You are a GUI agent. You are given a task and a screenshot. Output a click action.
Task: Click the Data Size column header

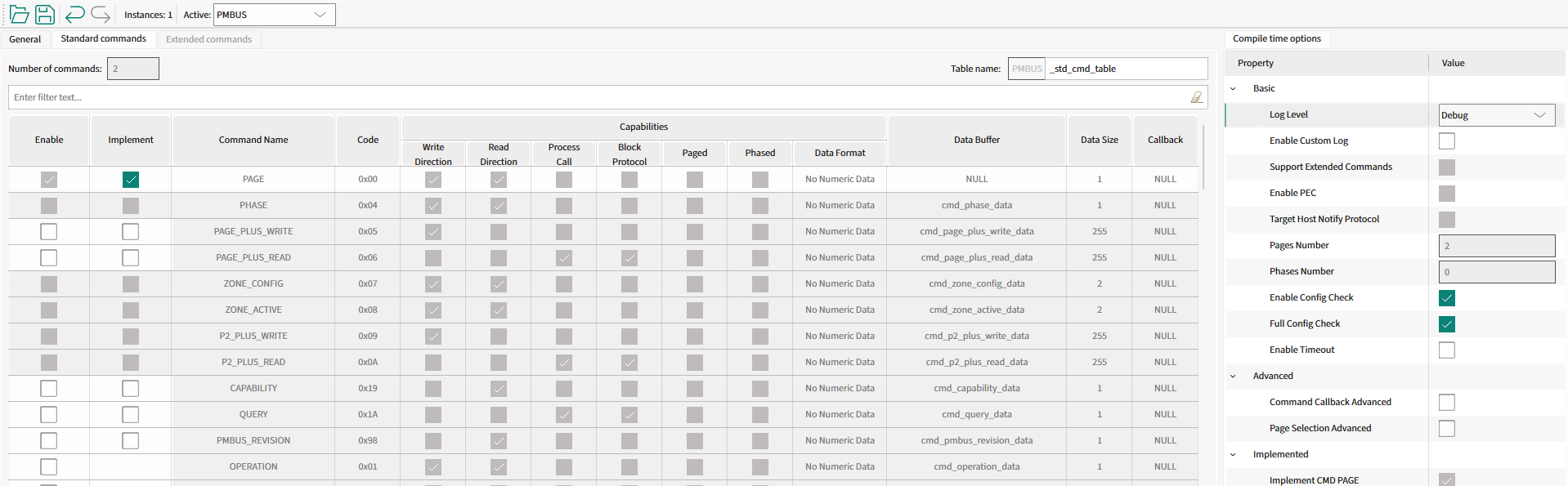1100,140
